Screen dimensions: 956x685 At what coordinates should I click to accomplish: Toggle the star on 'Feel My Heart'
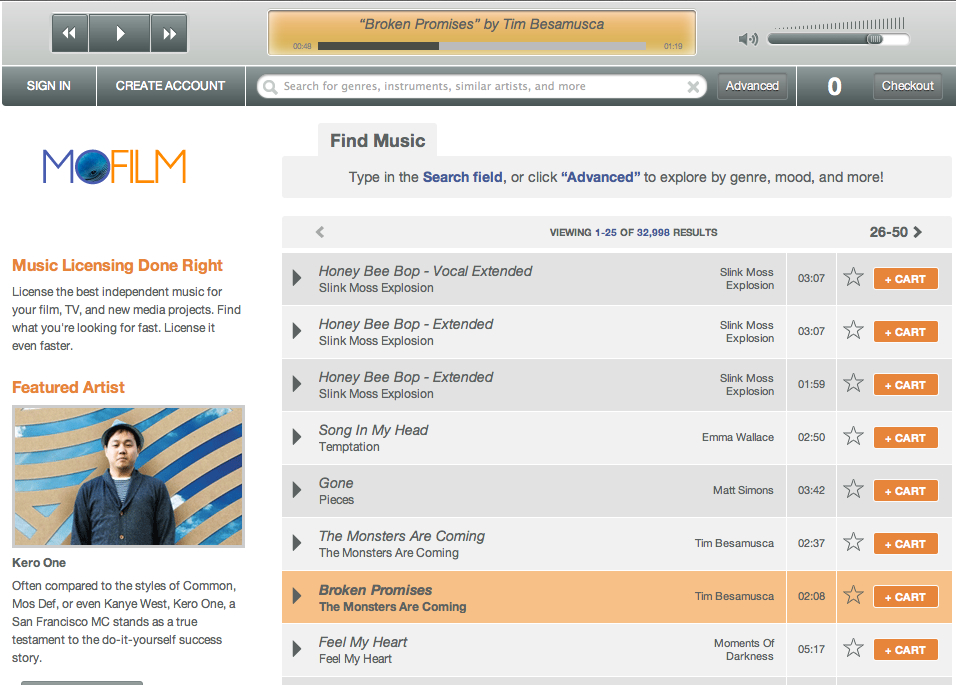853,649
